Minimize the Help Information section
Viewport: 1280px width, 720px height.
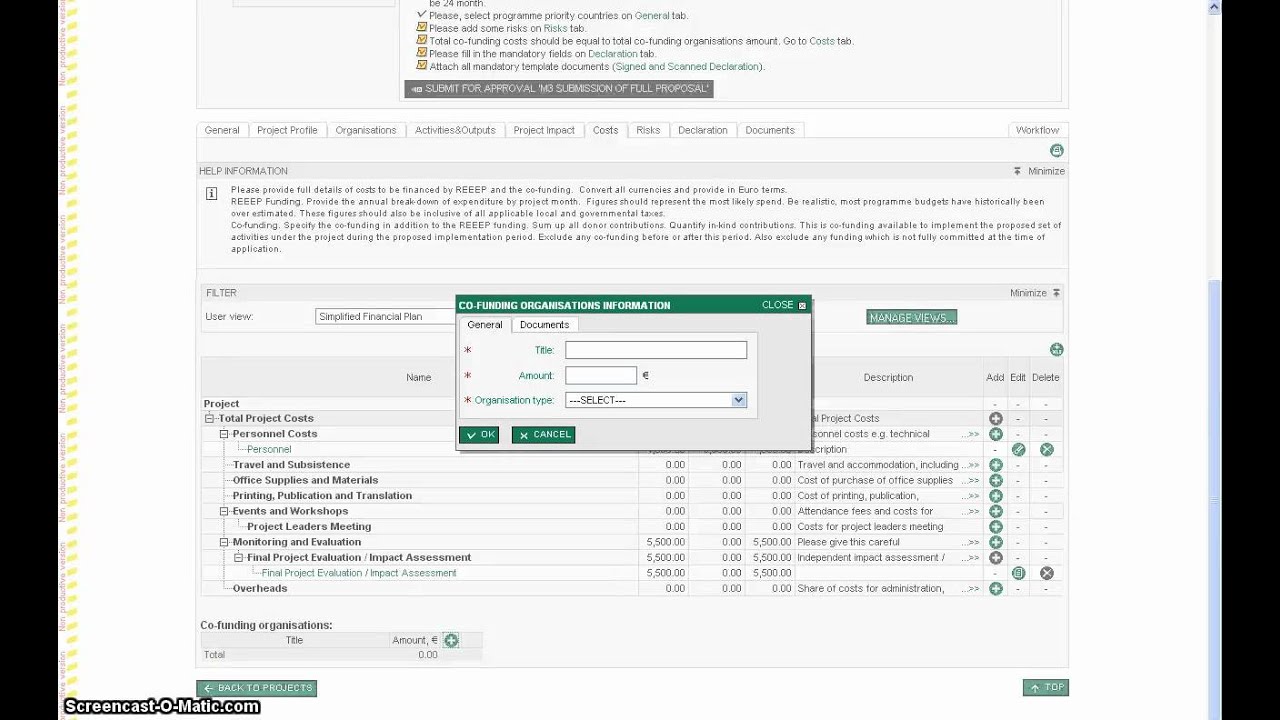1039,172
